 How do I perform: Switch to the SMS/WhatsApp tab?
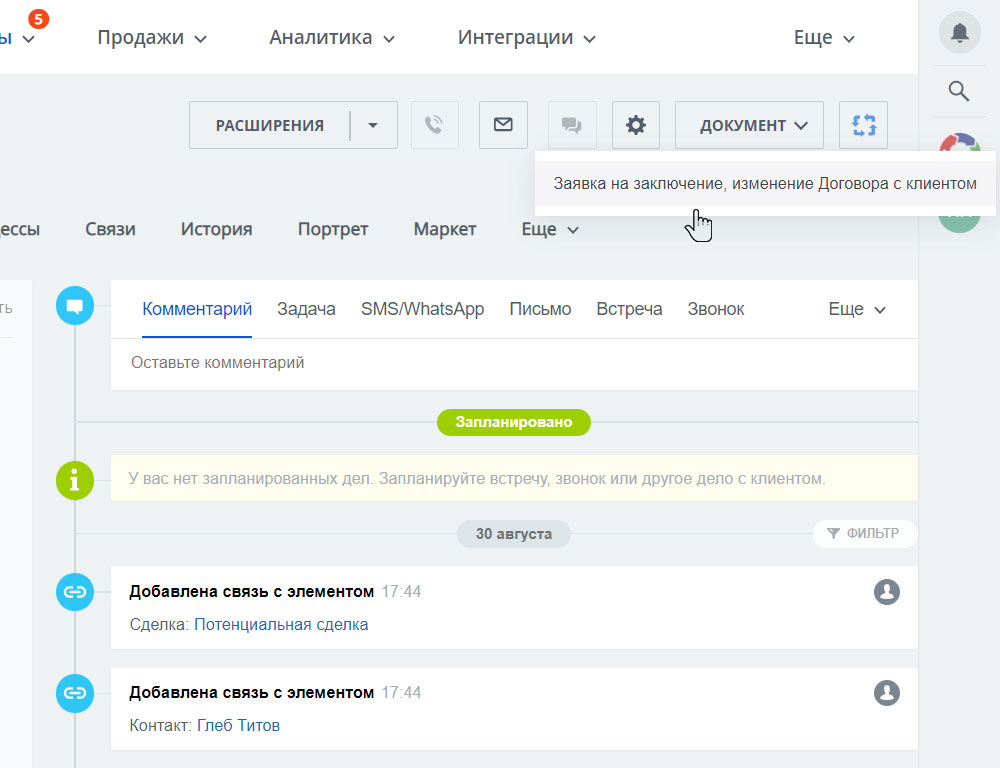[422, 309]
